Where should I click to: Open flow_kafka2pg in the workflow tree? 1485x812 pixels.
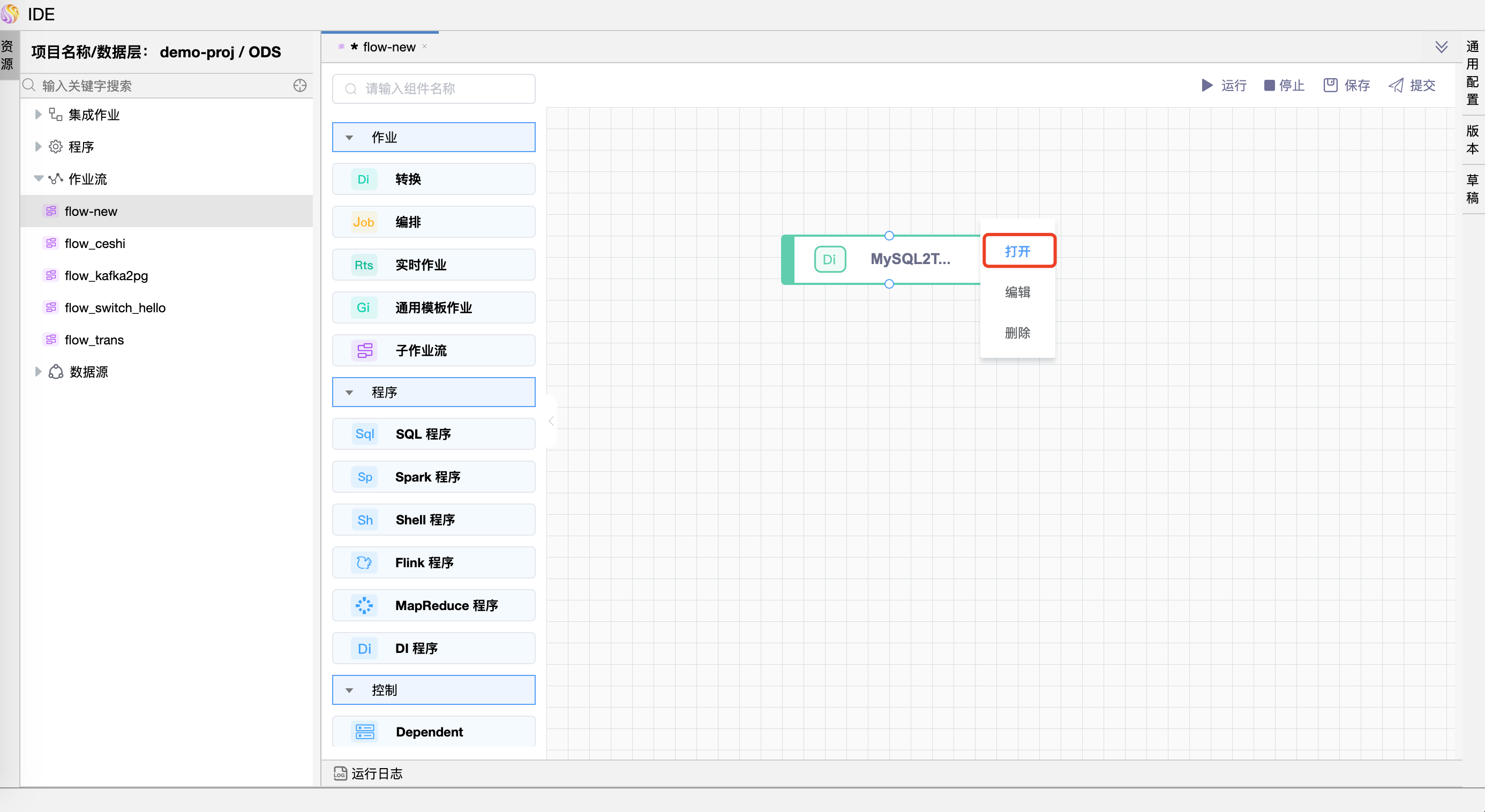coord(106,275)
